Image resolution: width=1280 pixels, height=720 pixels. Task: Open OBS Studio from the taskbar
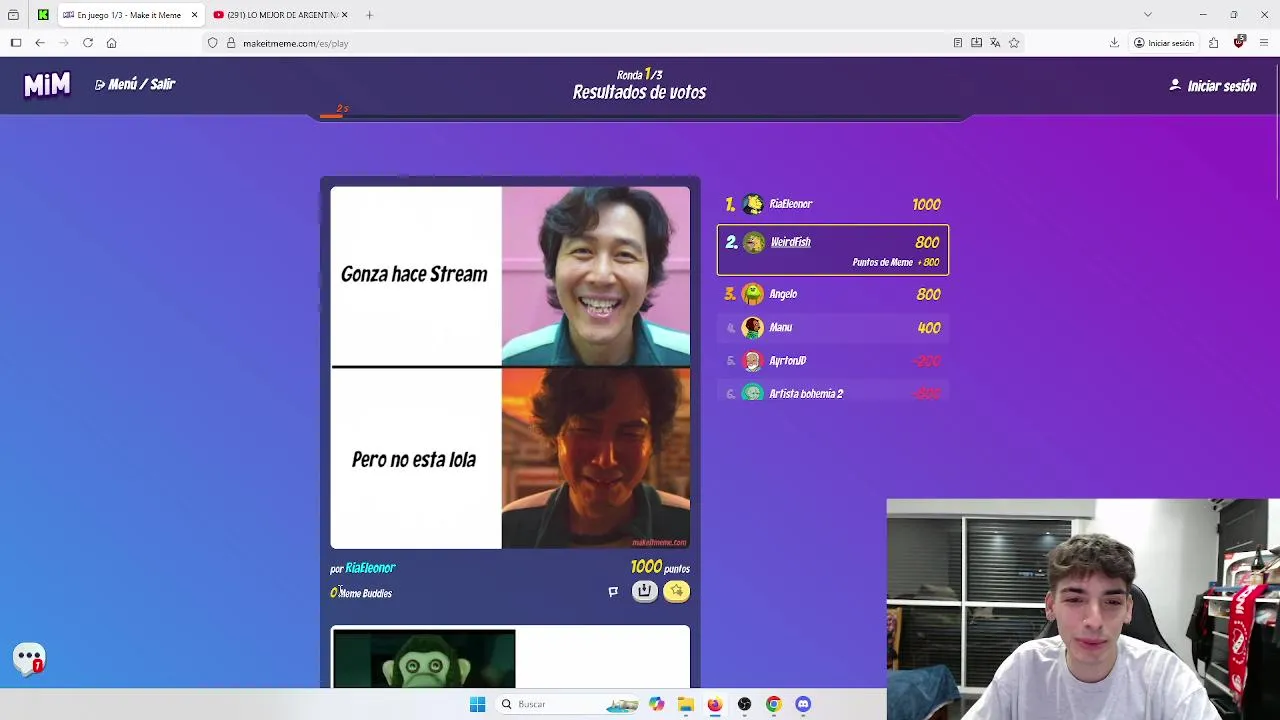[744, 704]
